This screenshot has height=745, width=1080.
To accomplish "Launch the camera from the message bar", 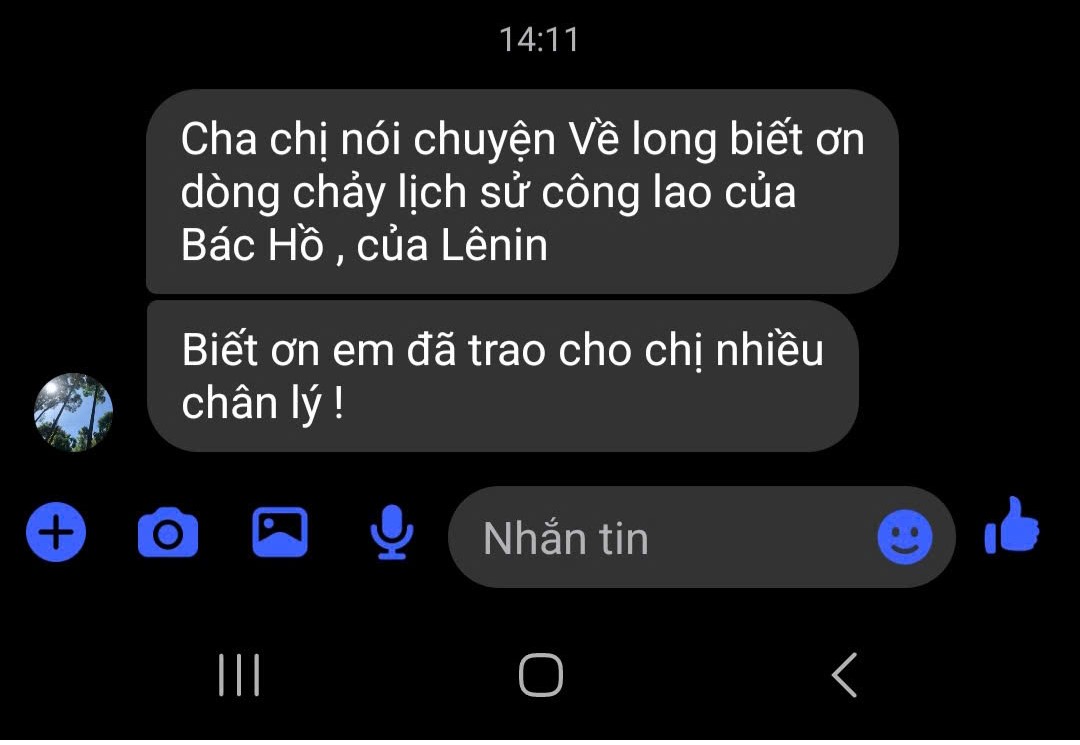I will [168, 533].
